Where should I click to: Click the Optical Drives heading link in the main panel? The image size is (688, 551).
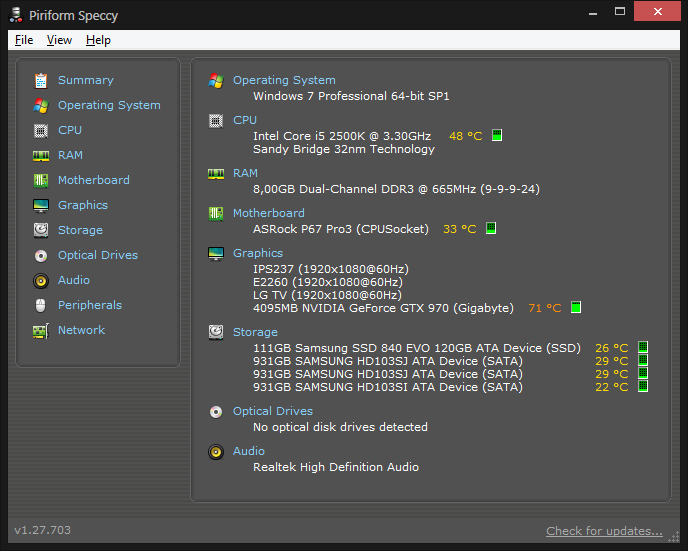[273, 411]
